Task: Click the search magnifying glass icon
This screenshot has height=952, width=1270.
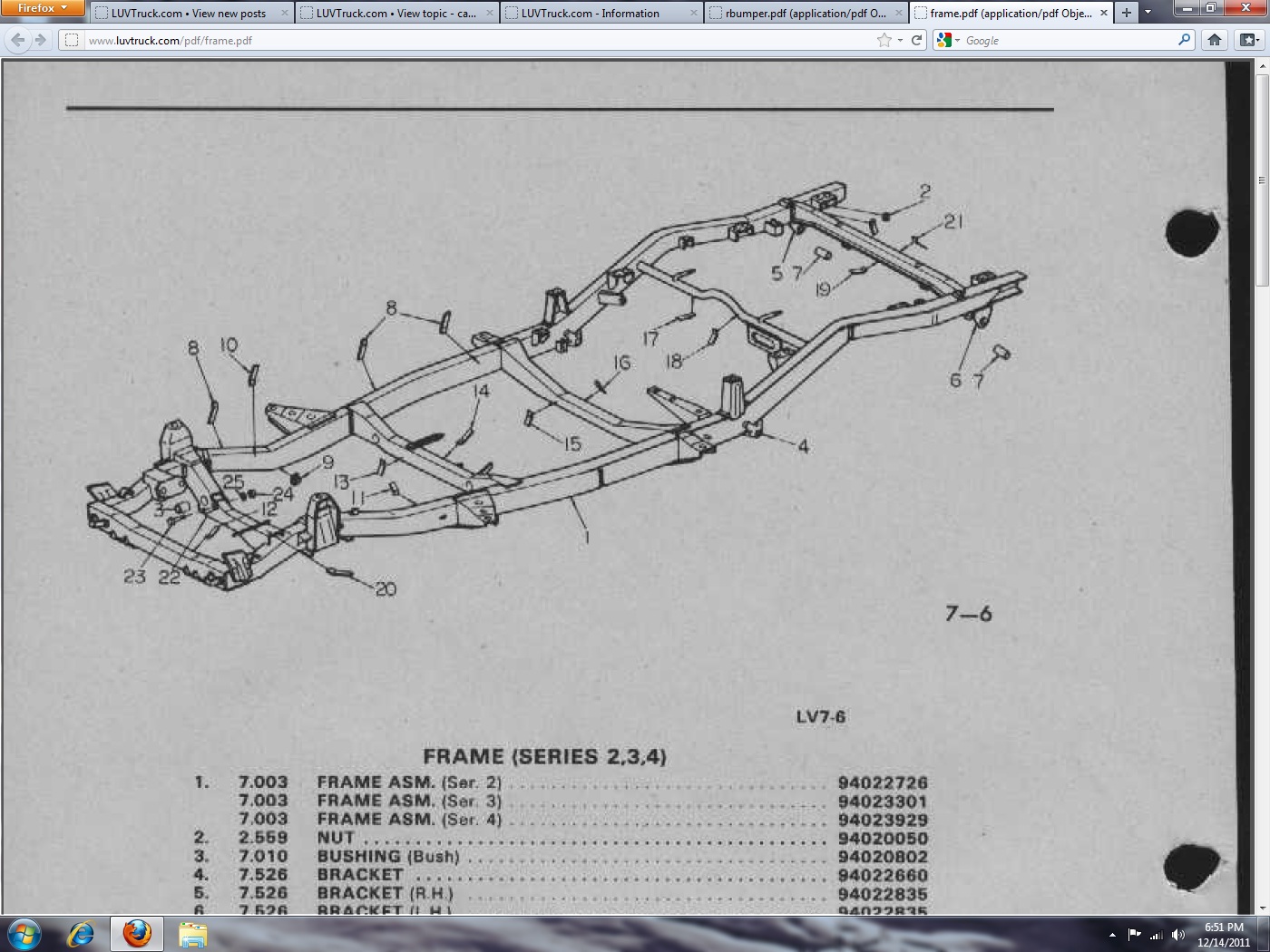Action: [x=1184, y=40]
